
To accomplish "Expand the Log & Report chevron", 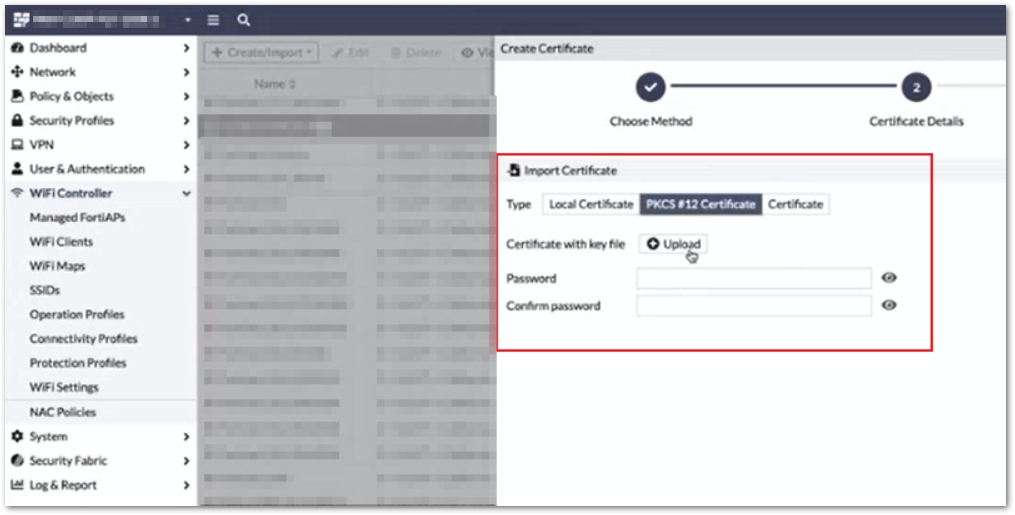I will click(x=186, y=485).
